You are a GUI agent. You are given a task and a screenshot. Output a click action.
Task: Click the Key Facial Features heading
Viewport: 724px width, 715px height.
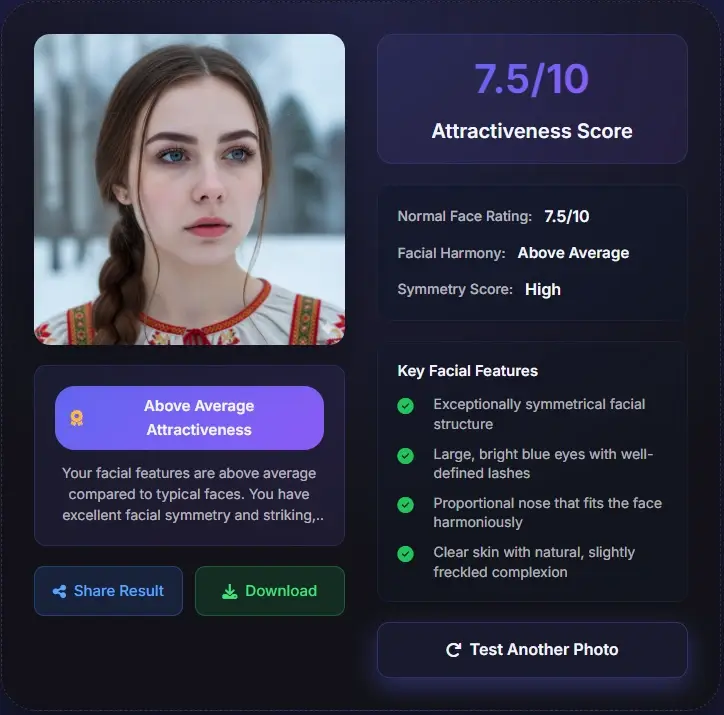pos(467,371)
